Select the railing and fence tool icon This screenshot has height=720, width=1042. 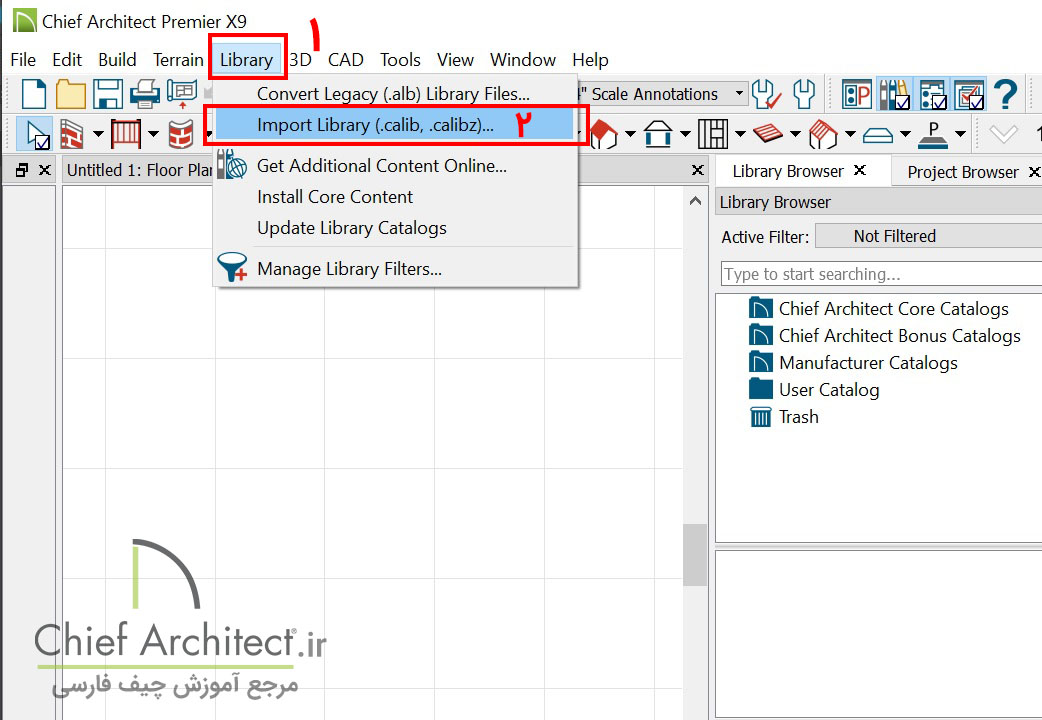pos(127,133)
